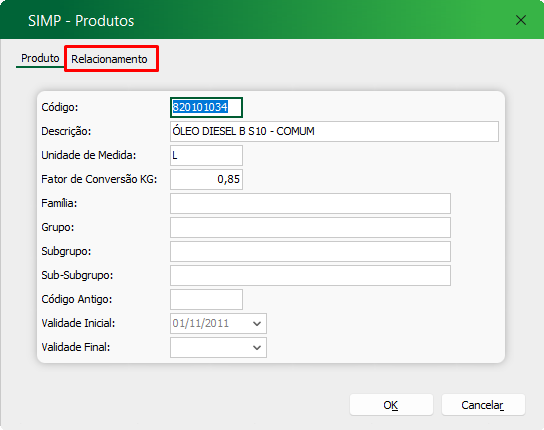Select the Produto tab
This screenshot has width=544, height=430.
pos(40,58)
